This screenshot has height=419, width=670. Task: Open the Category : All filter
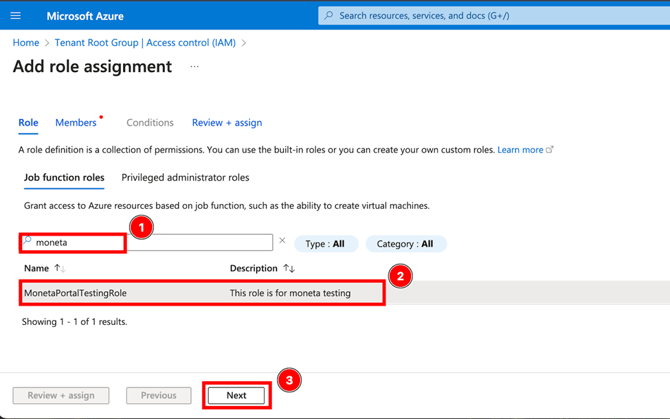(406, 244)
